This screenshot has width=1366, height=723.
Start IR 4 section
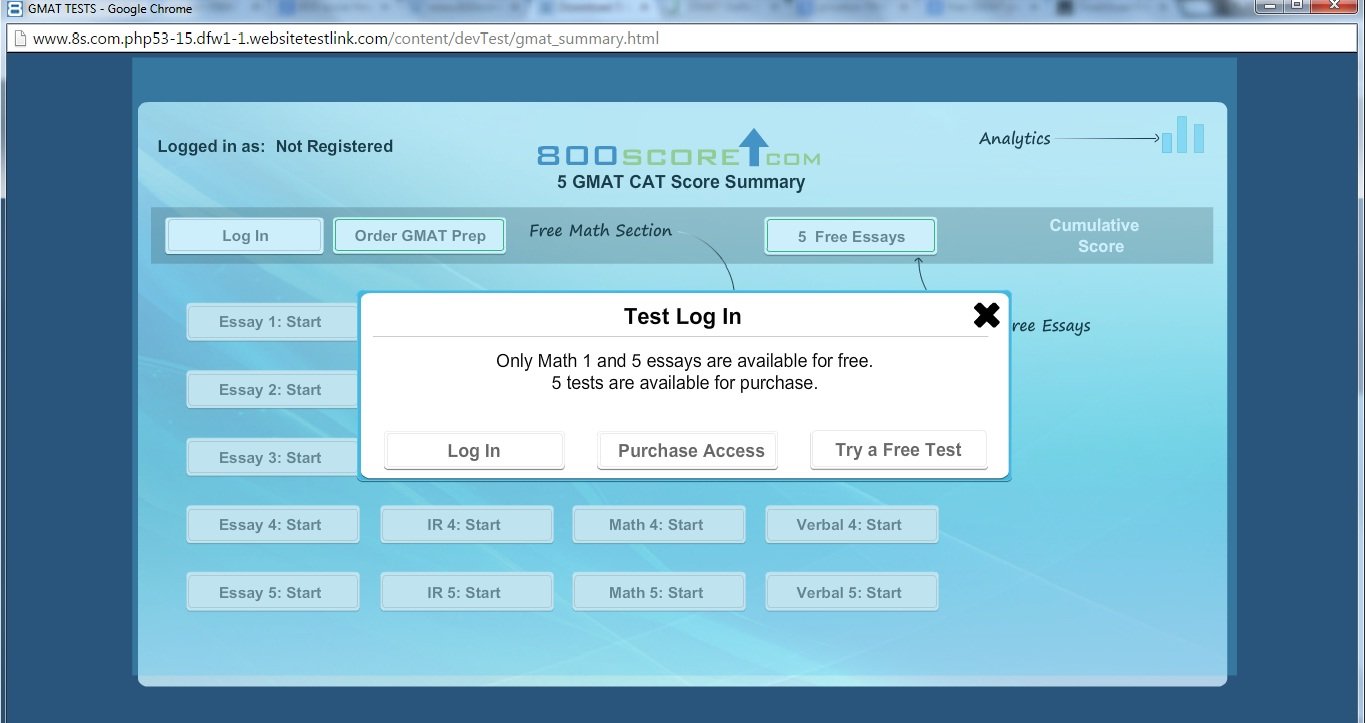point(466,525)
